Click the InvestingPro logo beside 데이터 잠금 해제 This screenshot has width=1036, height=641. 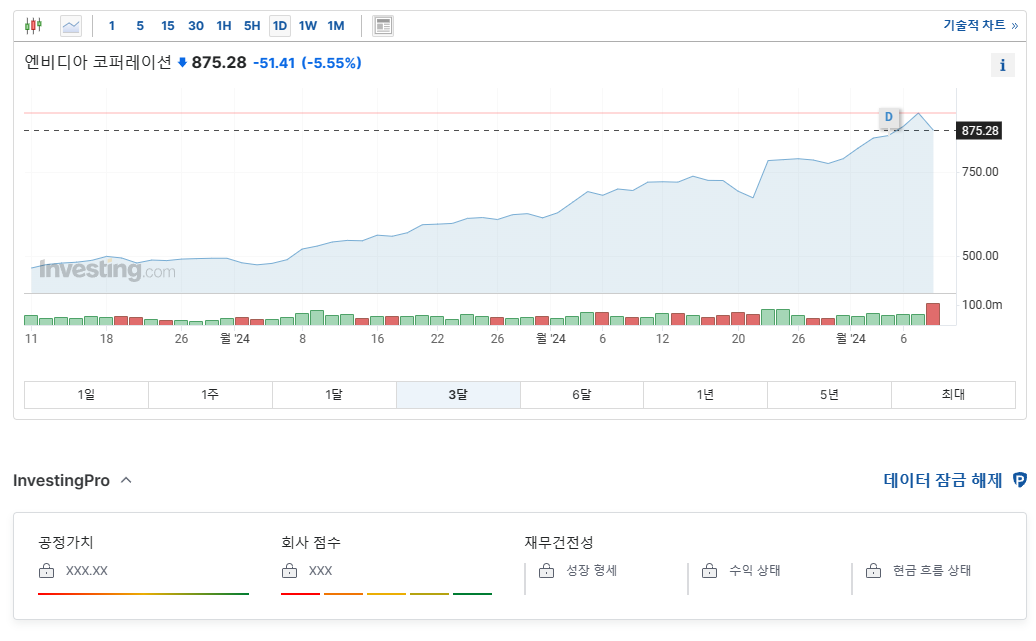(1018, 480)
